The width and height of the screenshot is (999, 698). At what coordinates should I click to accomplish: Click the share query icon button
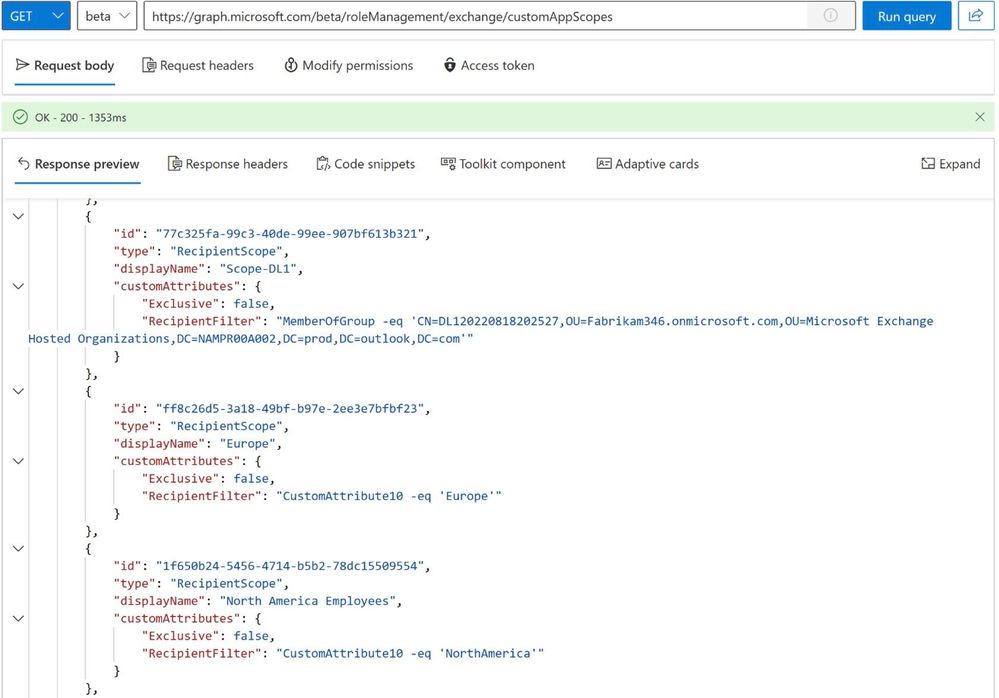[x=975, y=16]
